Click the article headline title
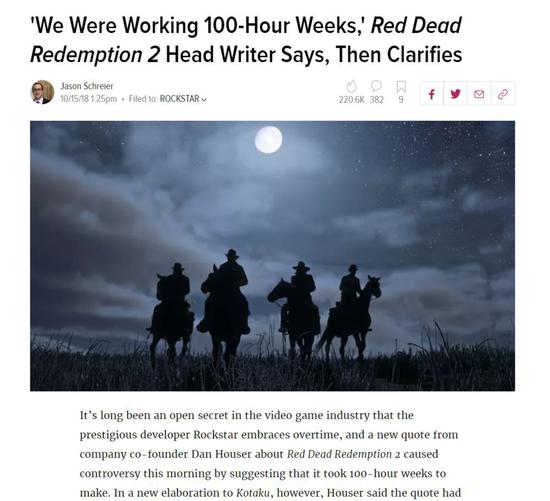Image resolution: width=550 pixels, height=501 pixels. coord(246,40)
